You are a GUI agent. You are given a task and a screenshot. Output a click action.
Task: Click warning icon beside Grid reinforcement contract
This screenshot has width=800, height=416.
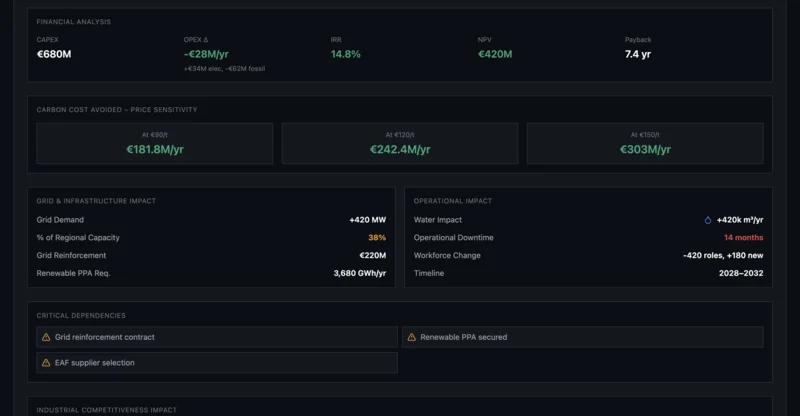46,337
